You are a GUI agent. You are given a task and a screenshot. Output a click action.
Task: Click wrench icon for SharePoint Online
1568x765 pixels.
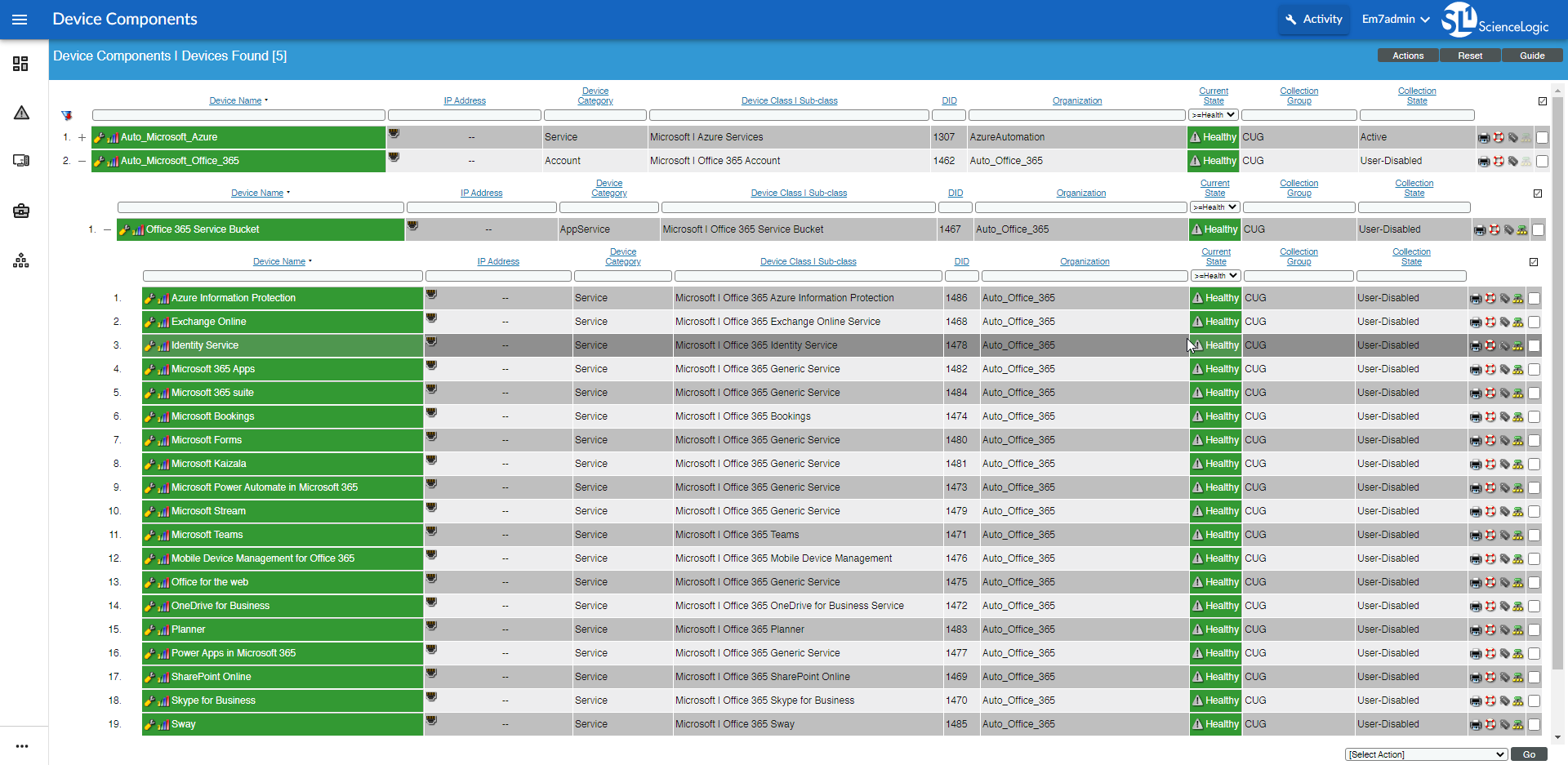(149, 677)
